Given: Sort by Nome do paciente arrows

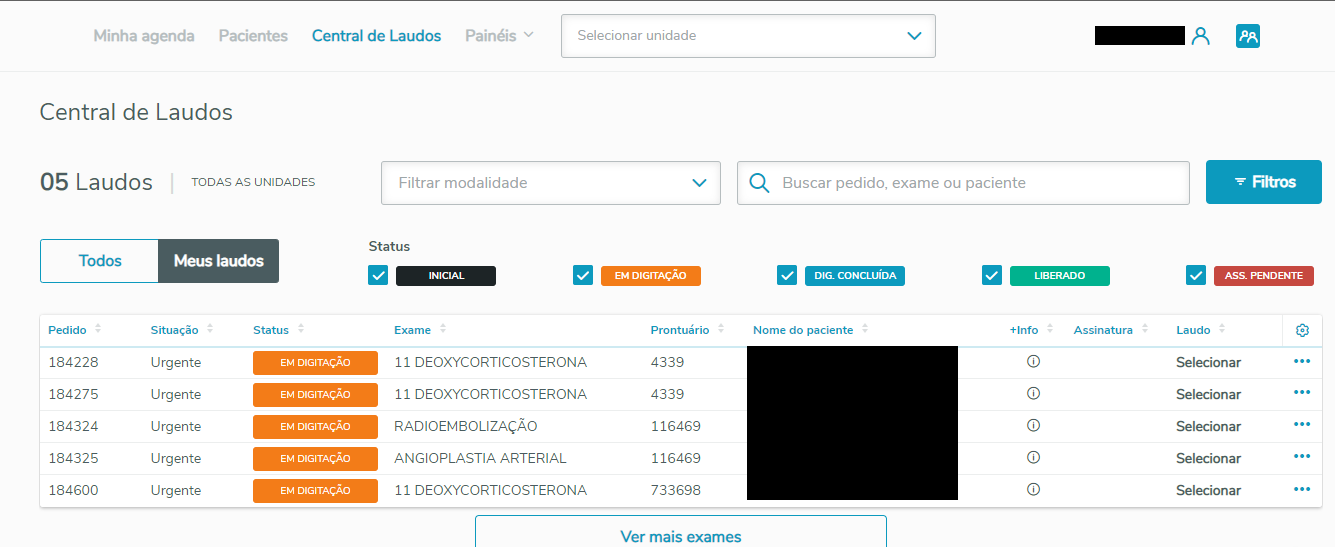Looking at the screenshot, I should (x=865, y=329).
